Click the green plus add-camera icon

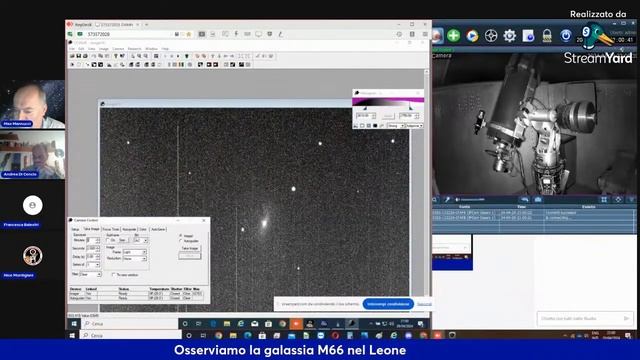point(453,36)
